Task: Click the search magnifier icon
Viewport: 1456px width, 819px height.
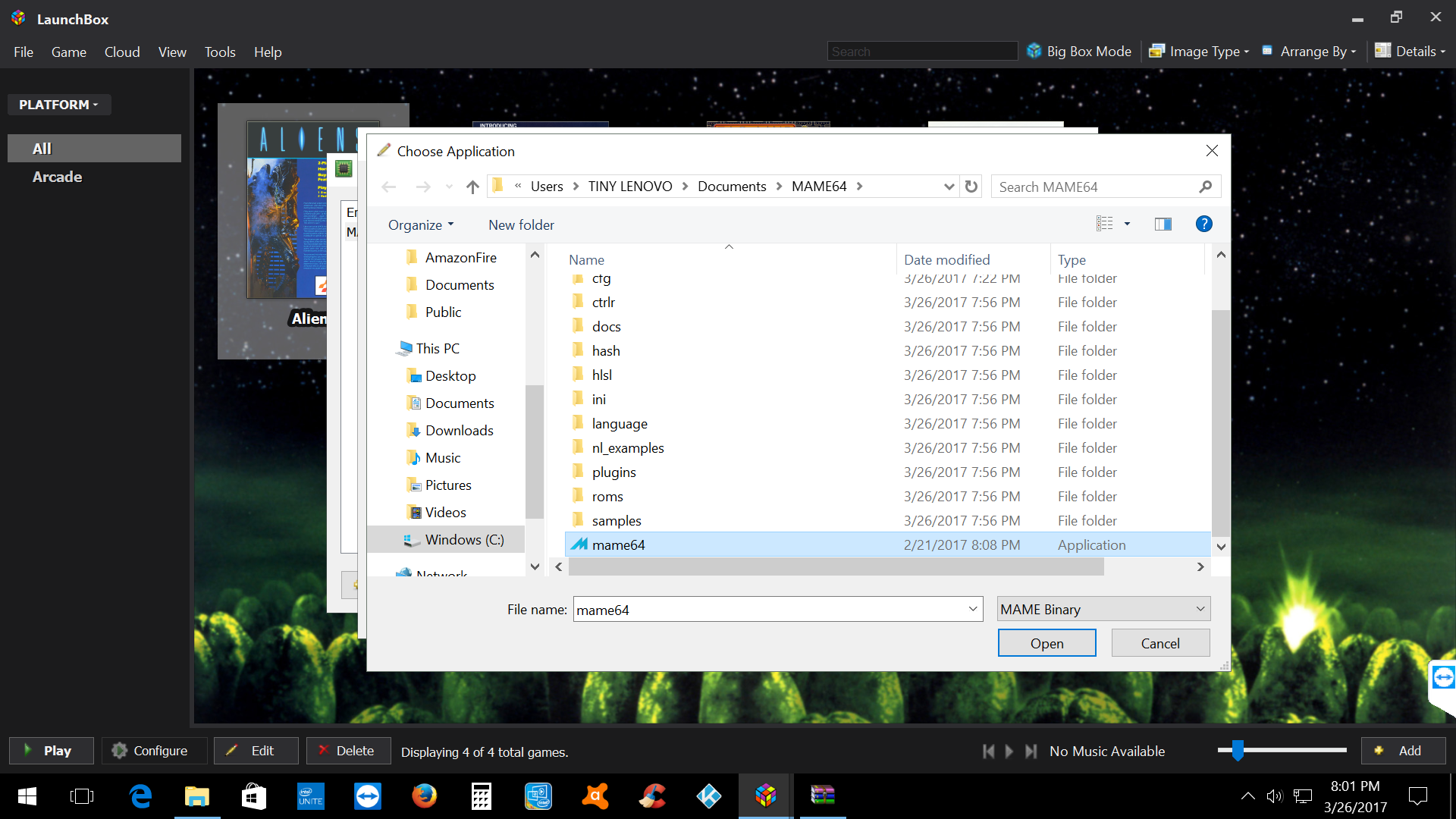Action: 1206,187
